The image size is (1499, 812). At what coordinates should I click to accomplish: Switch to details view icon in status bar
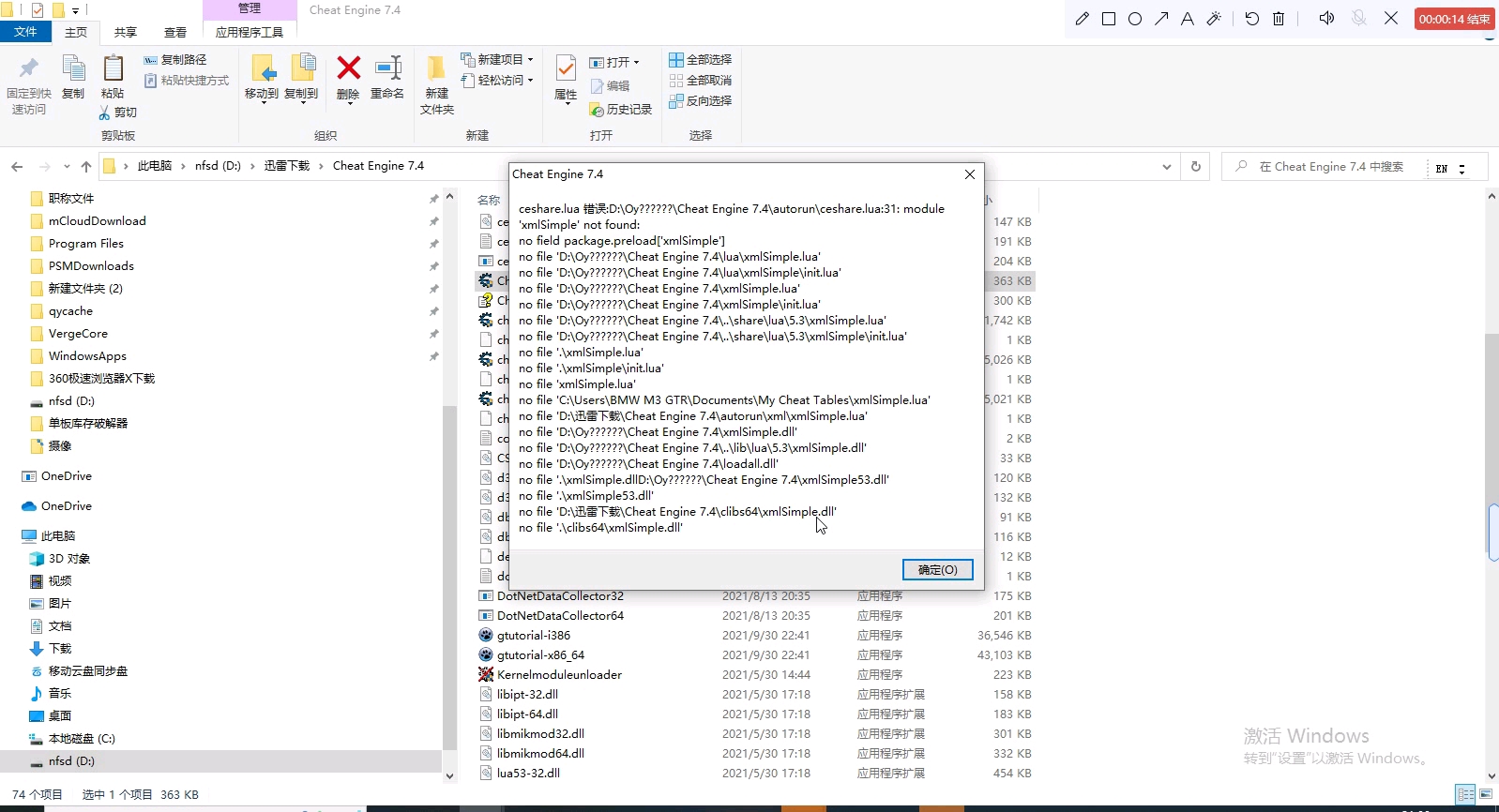point(1465,795)
